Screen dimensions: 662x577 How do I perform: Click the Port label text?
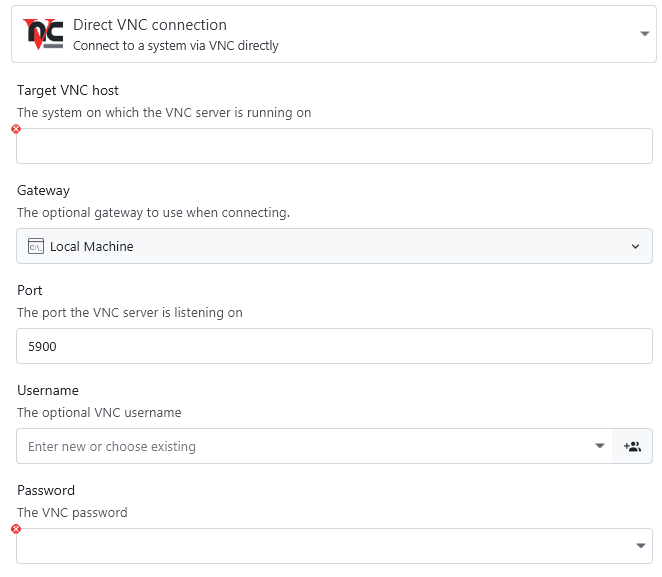click(31, 291)
